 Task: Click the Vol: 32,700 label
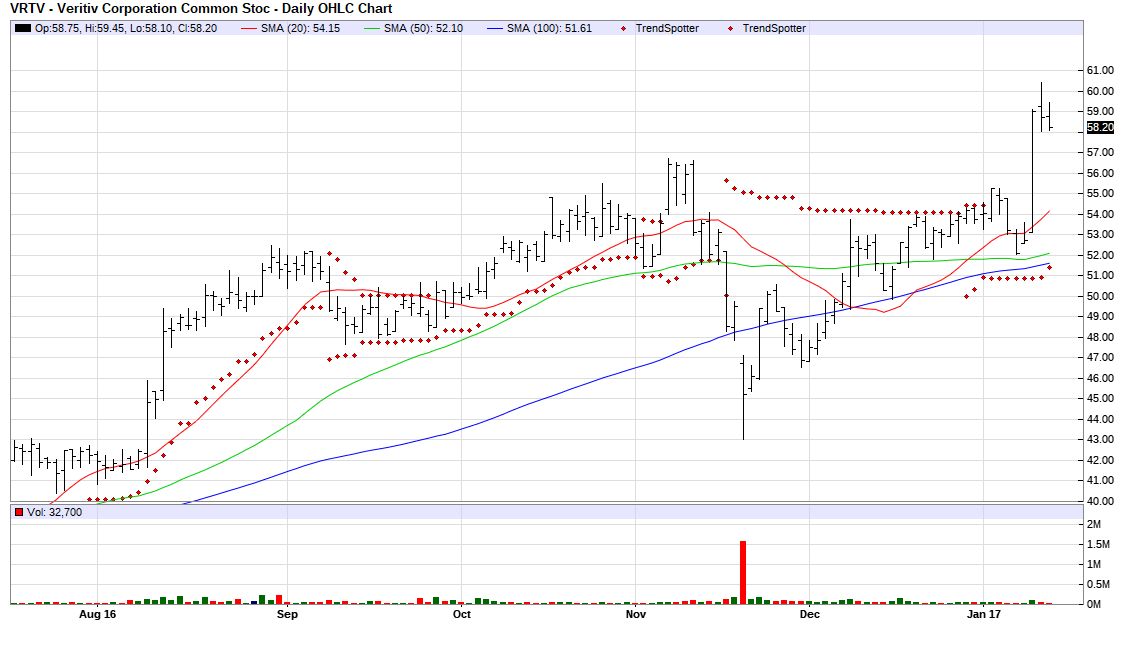[55, 512]
